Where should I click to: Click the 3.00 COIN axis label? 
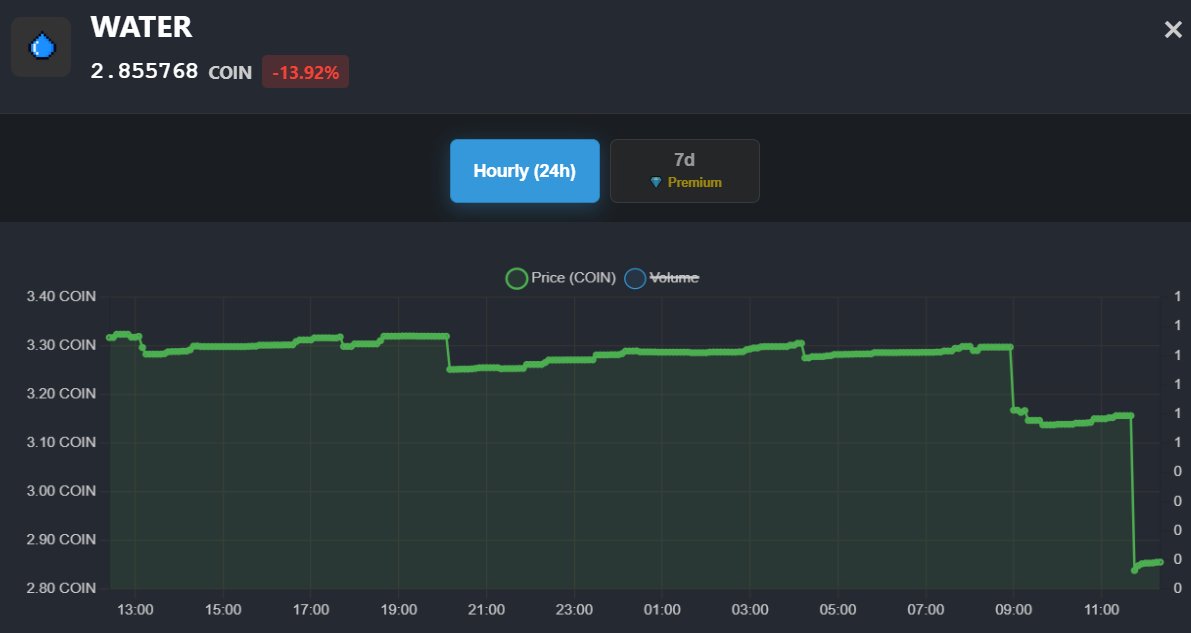tap(62, 491)
